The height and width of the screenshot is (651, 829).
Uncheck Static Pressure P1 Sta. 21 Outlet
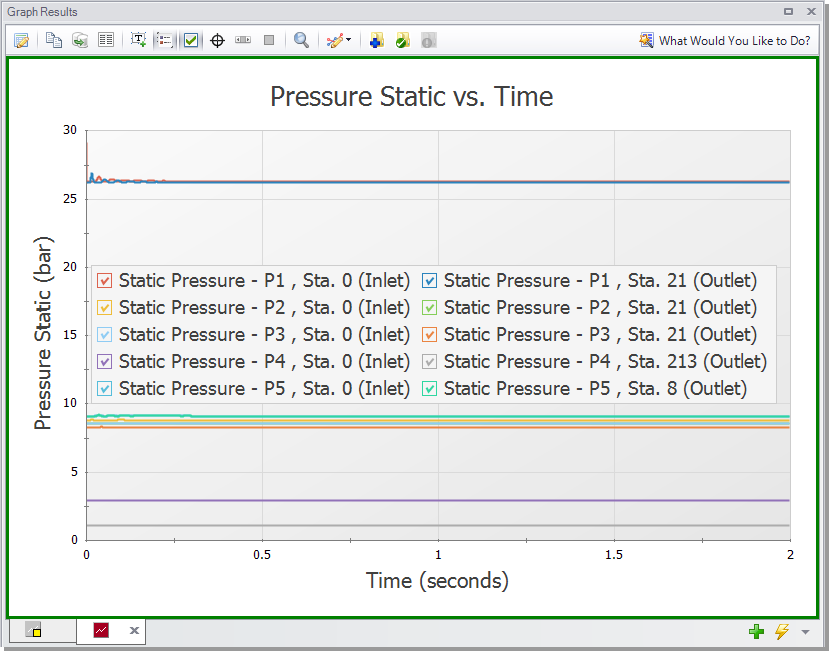[429, 281]
